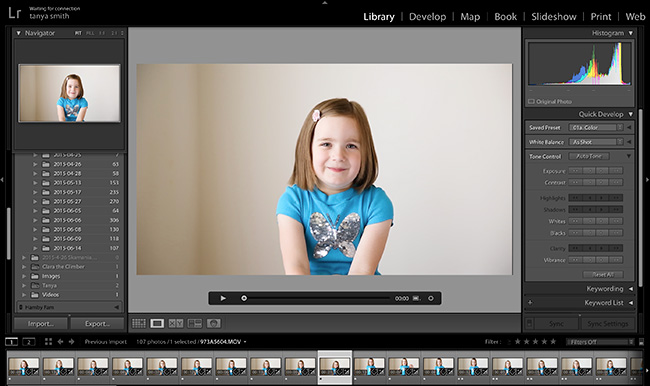The width and height of the screenshot is (650, 386).
Task: Expand the Keyword List panel arrow
Action: pyautogui.click(x=631, y=303)
